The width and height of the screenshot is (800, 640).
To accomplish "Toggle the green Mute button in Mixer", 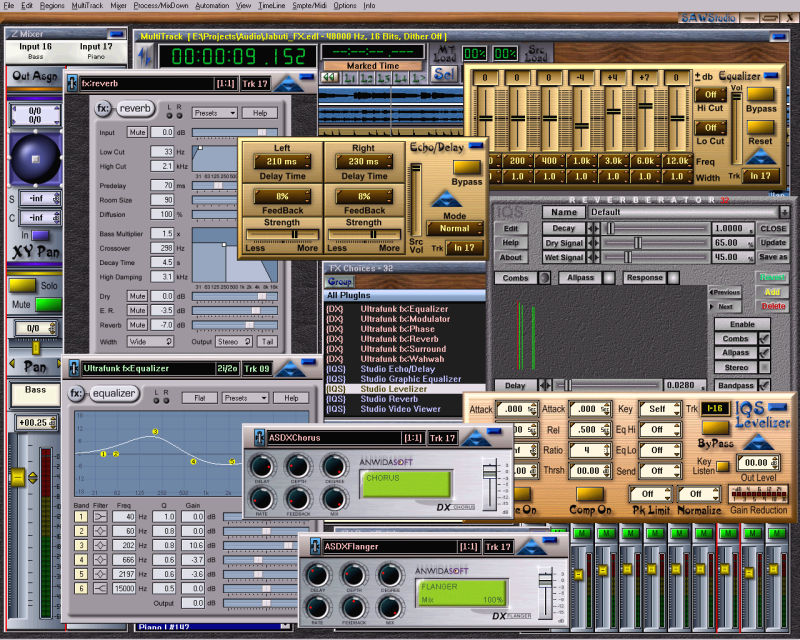I will pos(48,305).
